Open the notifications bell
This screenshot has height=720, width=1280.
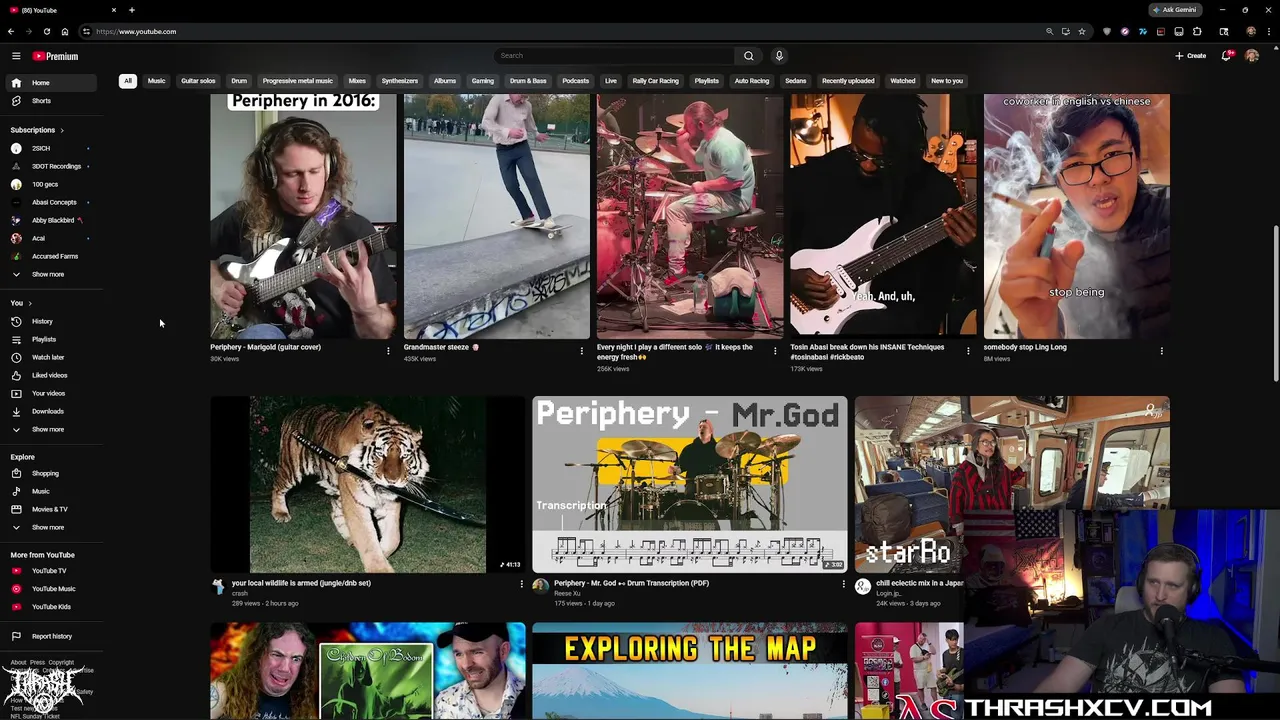pos(1226,56)
